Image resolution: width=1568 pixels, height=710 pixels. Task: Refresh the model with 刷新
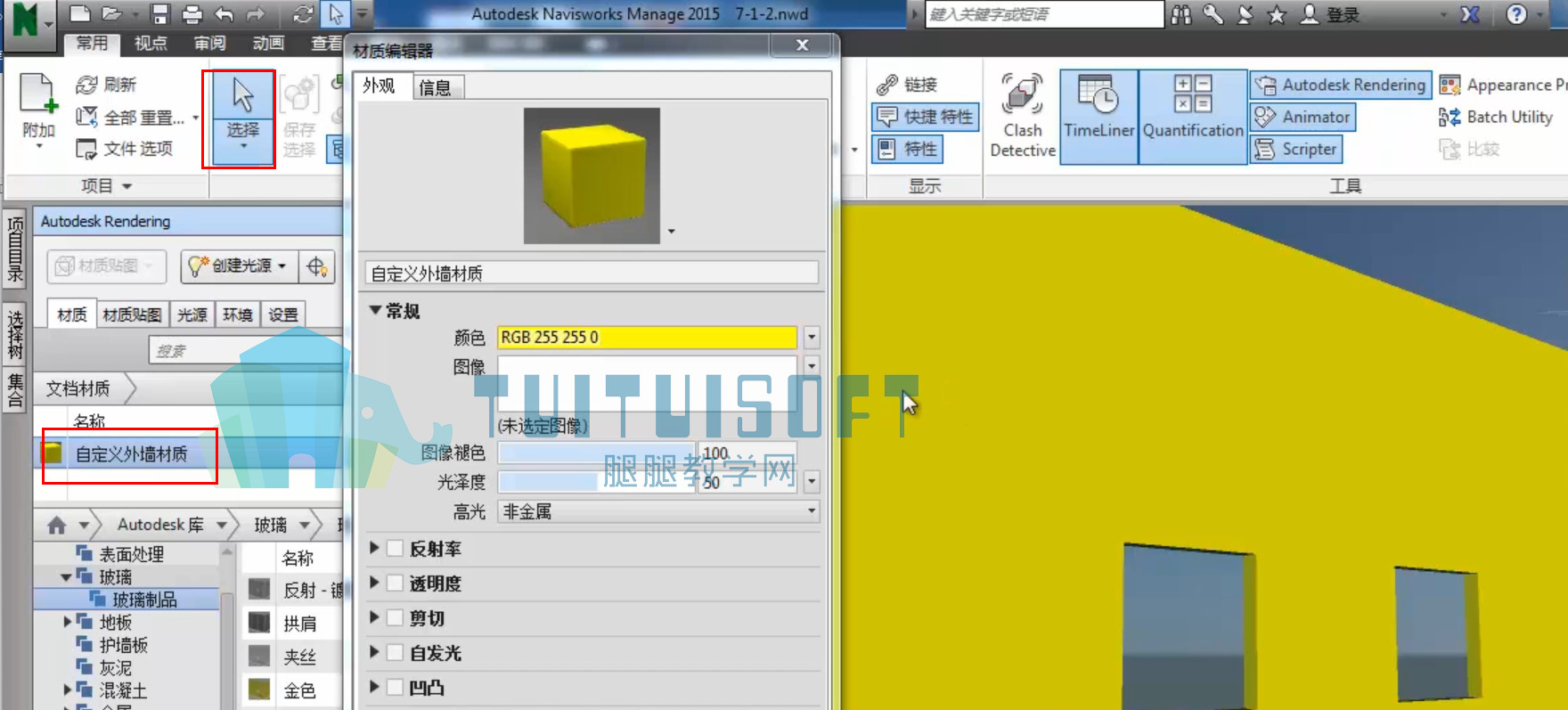tap(106, 85)
